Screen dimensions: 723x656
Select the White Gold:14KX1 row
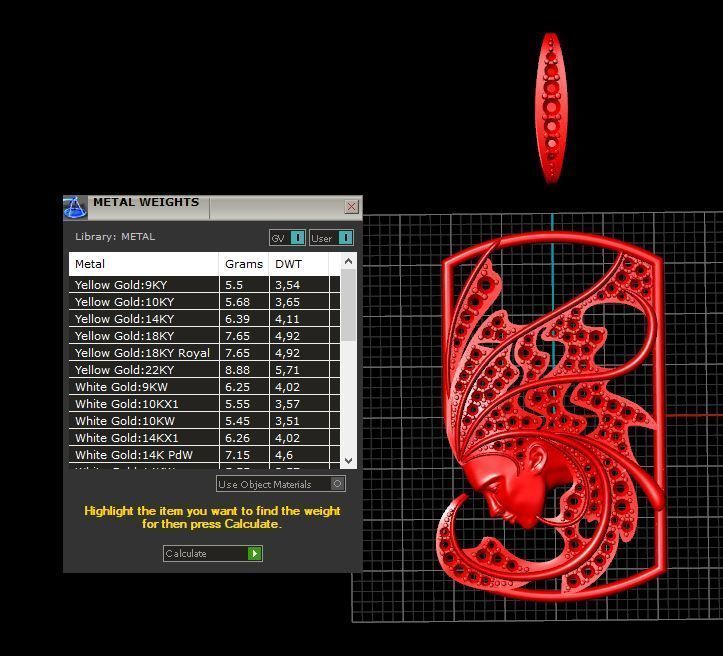(x=204, y=438)
